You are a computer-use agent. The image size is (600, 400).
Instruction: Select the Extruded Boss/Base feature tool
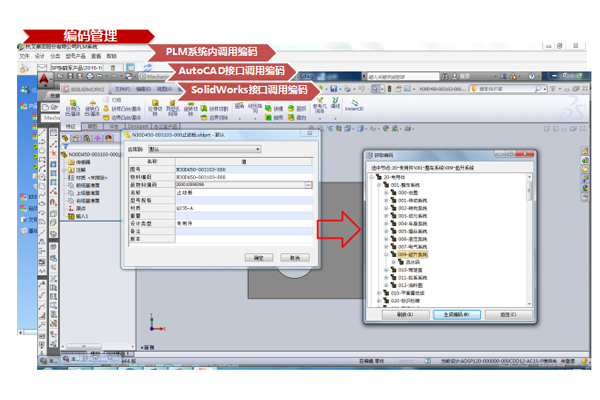(x=73, y=108)
